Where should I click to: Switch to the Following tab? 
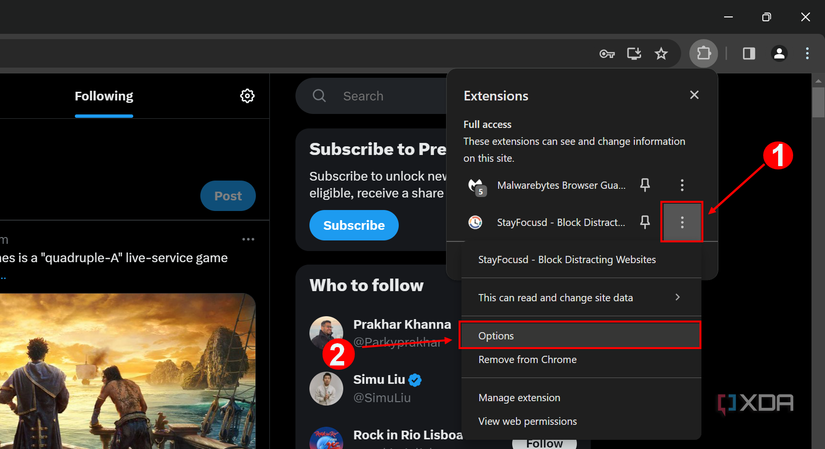104,96
